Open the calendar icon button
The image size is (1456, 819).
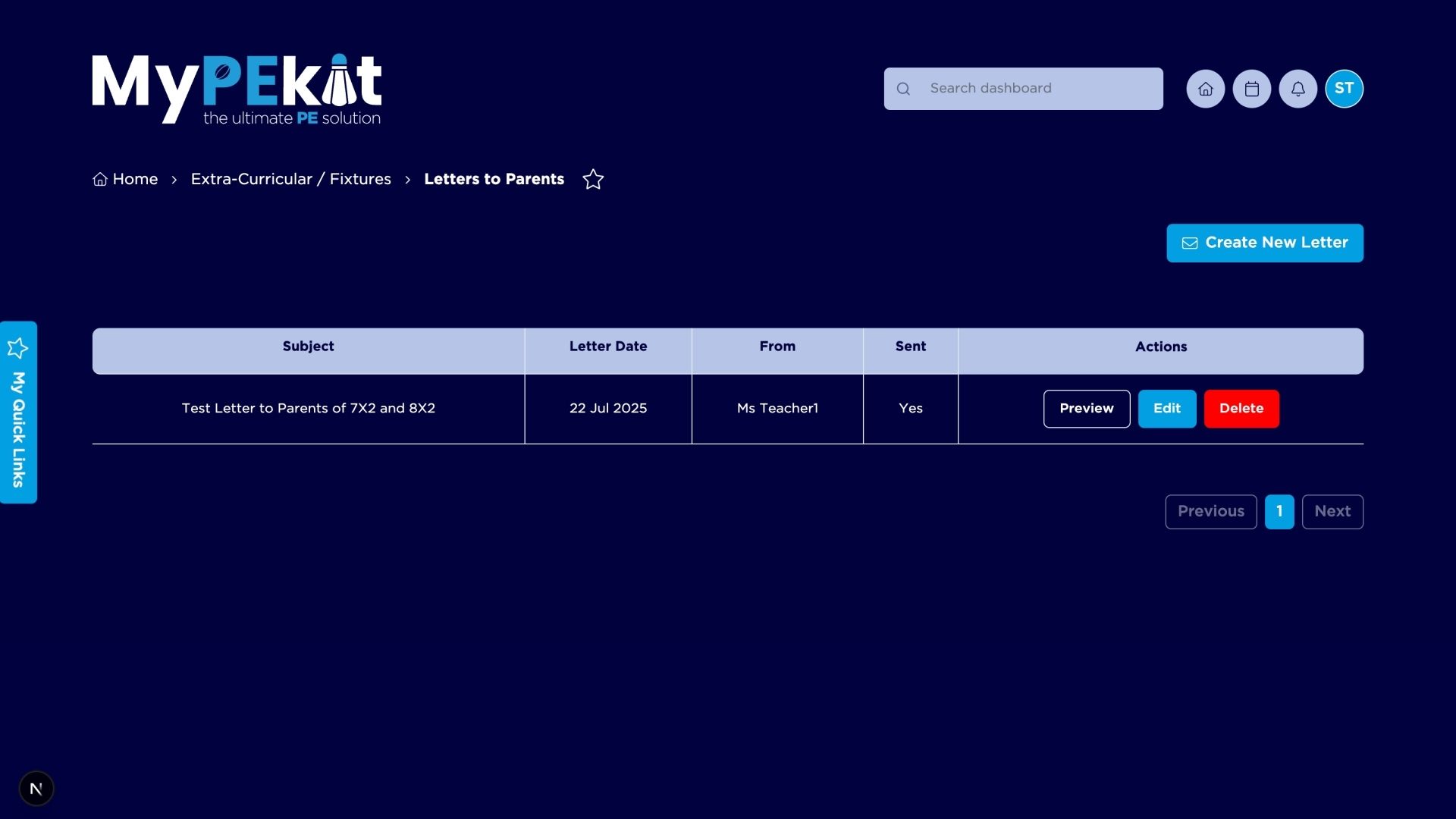coord(1251,89)
